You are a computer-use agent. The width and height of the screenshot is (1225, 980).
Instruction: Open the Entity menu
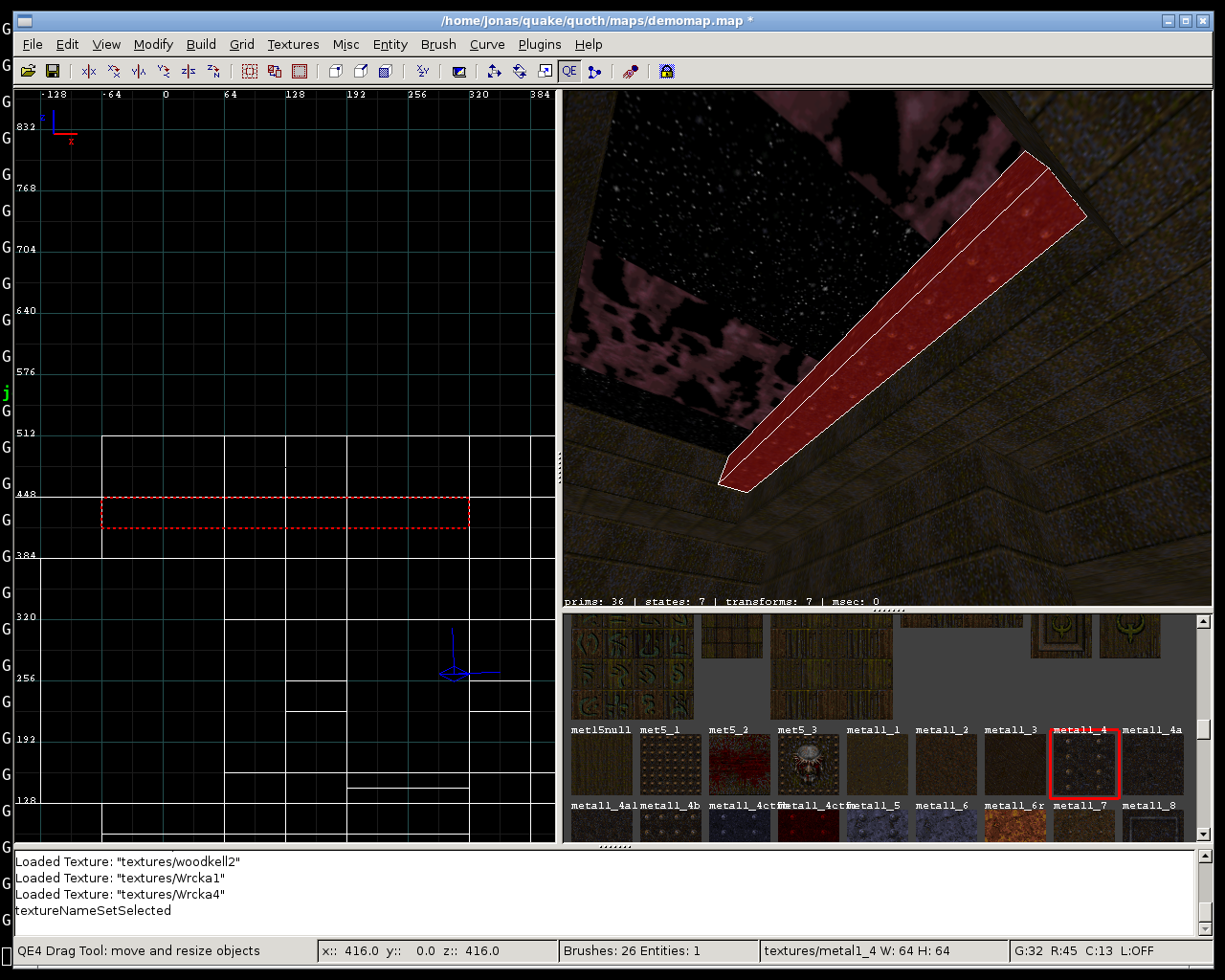coord(390,44)
